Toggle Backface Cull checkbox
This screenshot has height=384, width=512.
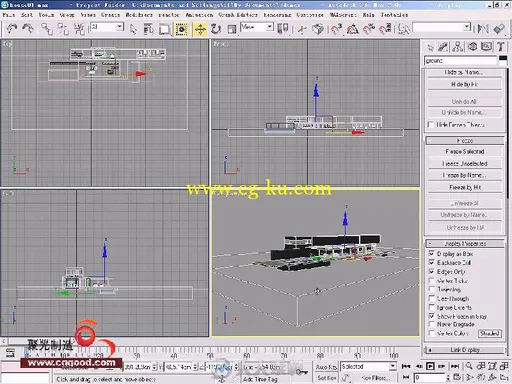tap(432, 262)
